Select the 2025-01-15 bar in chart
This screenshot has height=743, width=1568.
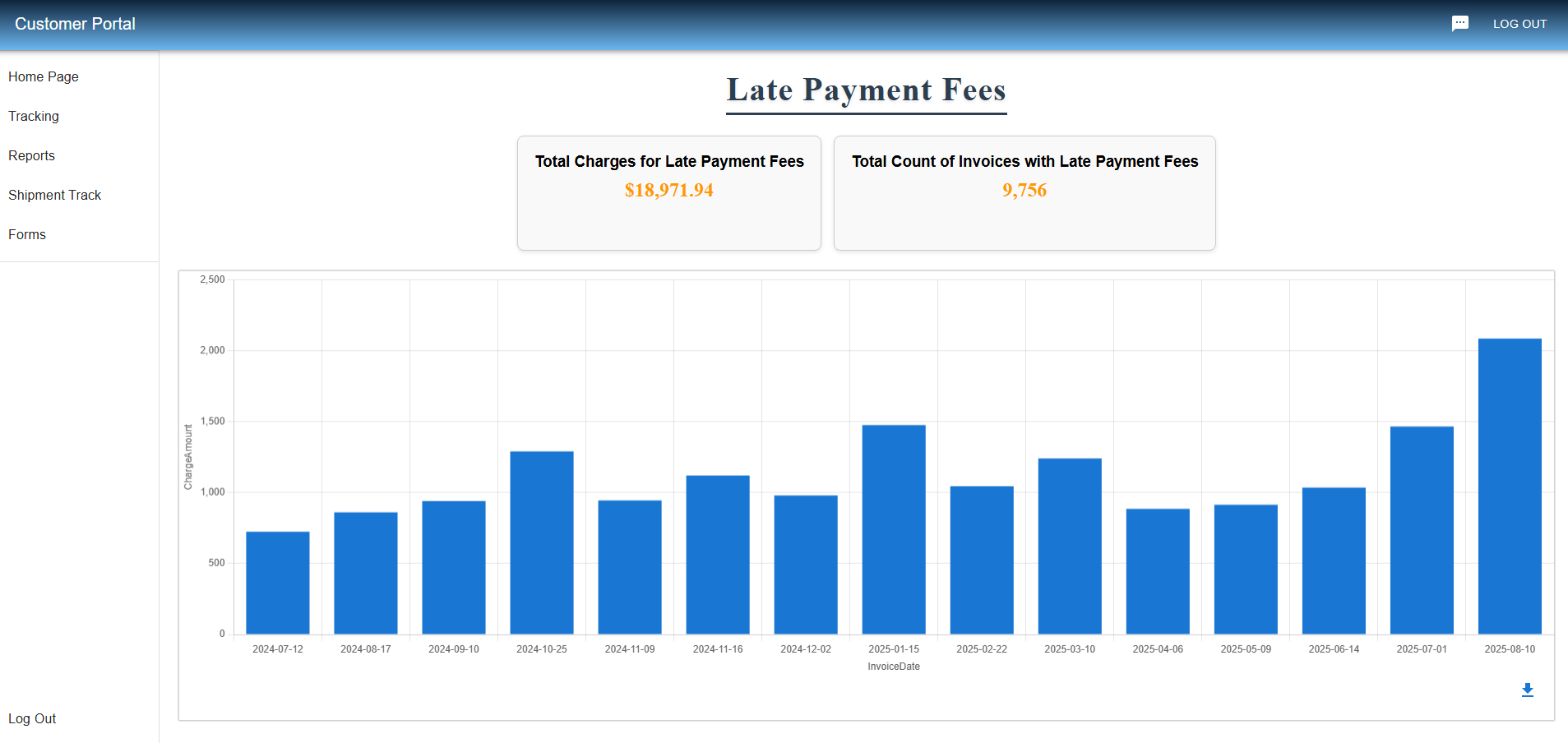pyautogui.click(x=894, y=529)
